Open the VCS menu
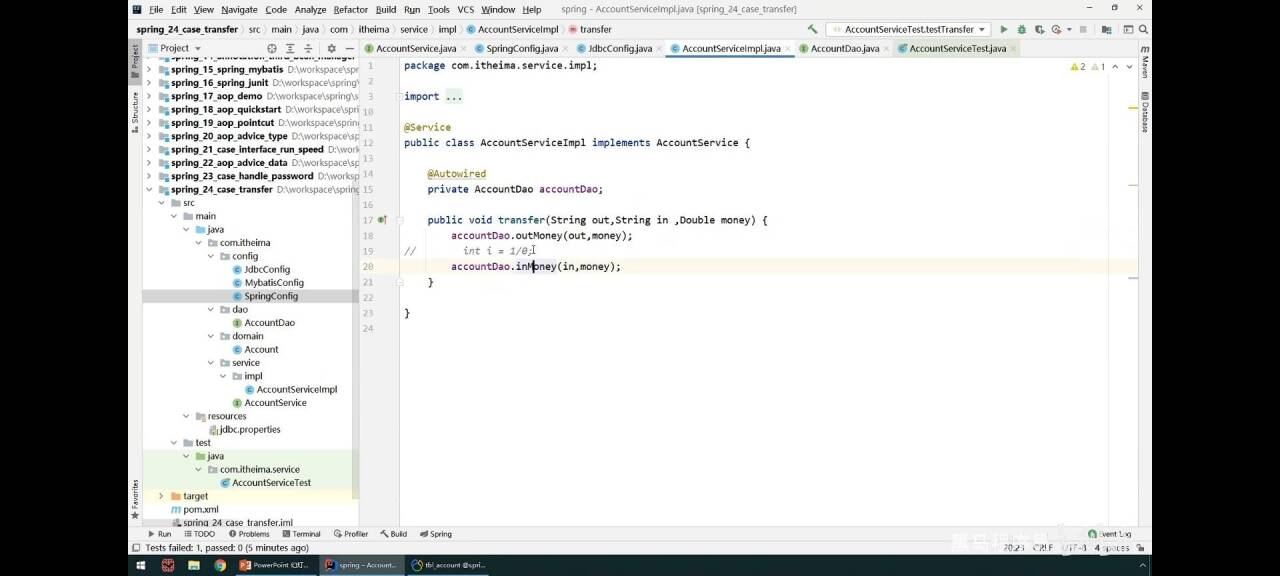 click(x=466, y=9)
